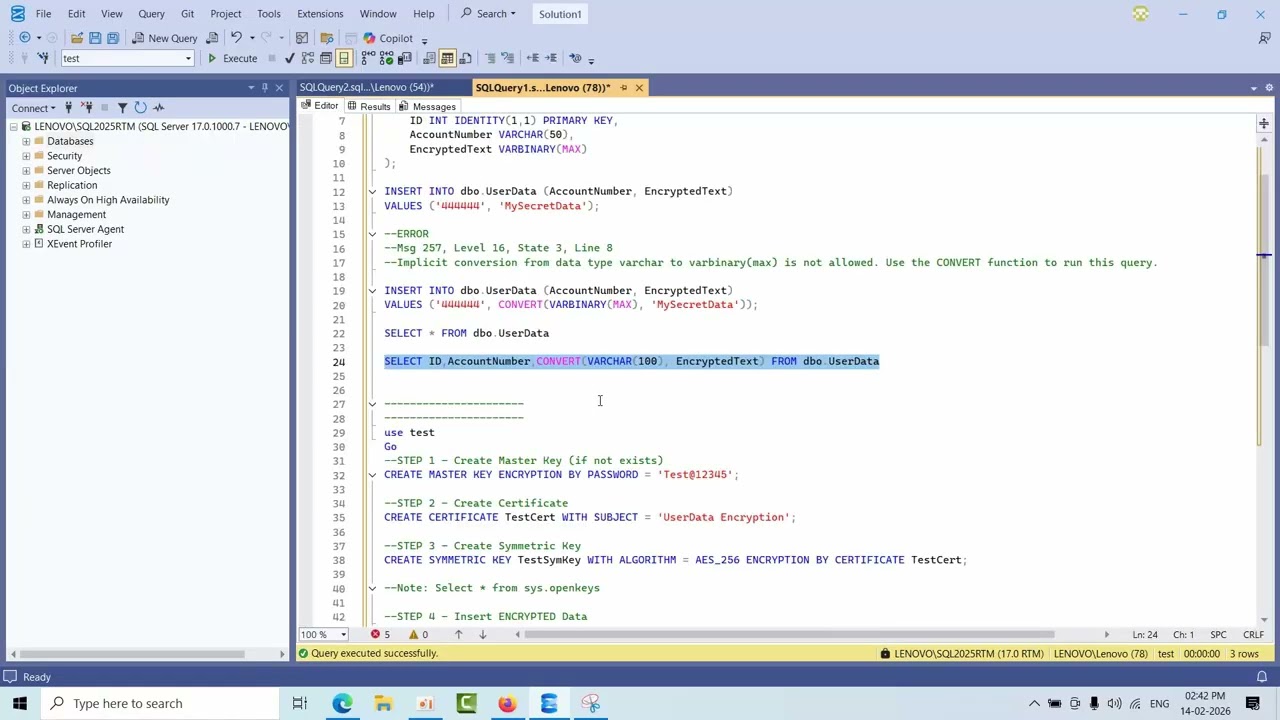Open a New Query window
Image resolution: width=1280 pixels, height=720 pixels.
click(x=165, y=38)
